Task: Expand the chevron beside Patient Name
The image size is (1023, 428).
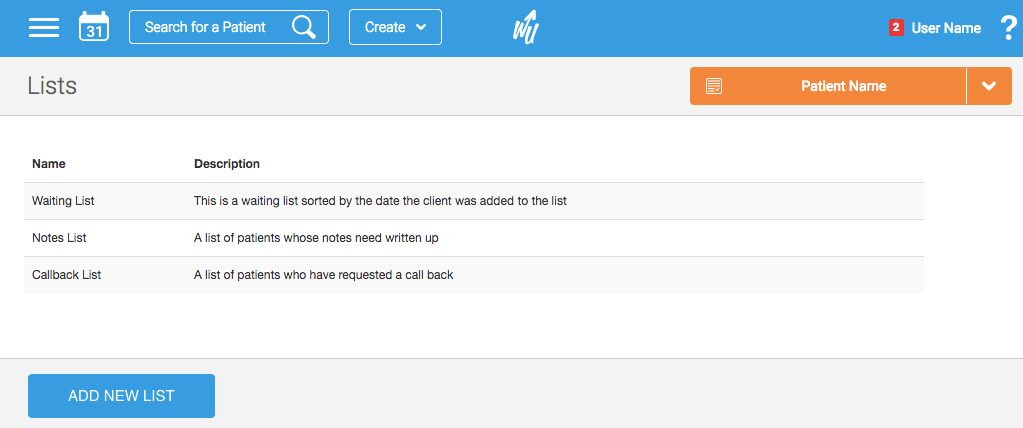Action: tap(989, 86)
